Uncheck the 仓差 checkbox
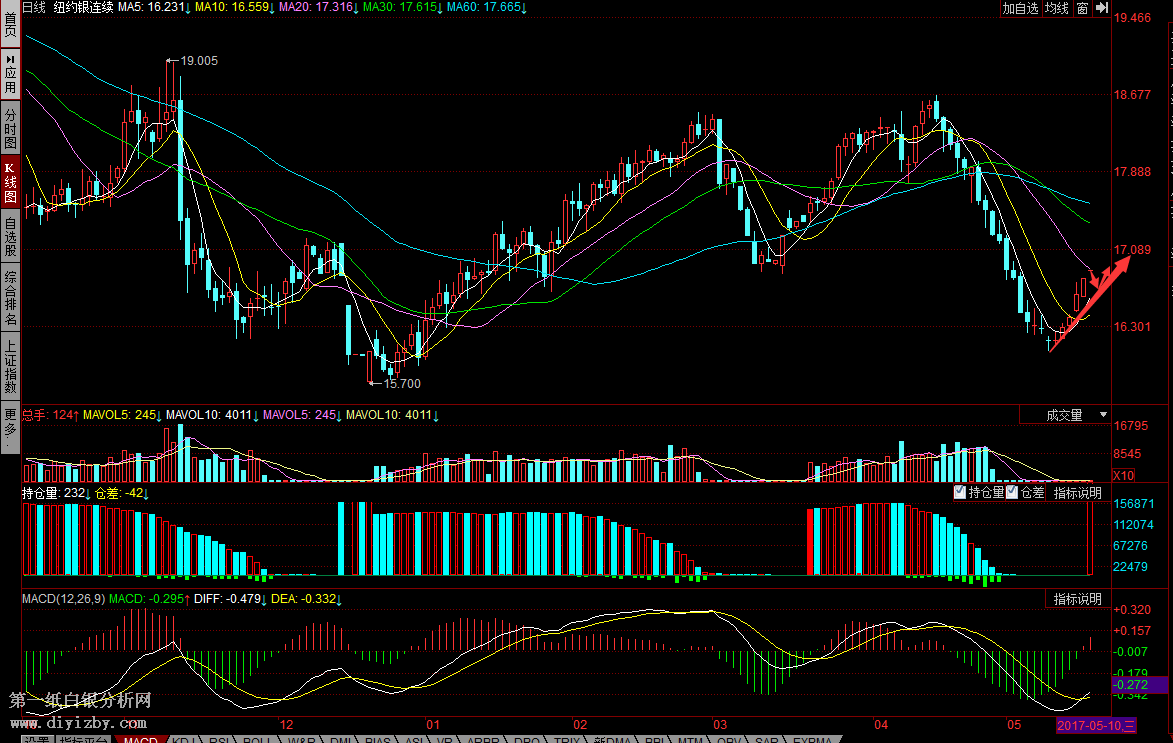This screenshot has width=1173, height=743. pyautogui.click(x=1012, y=493)
